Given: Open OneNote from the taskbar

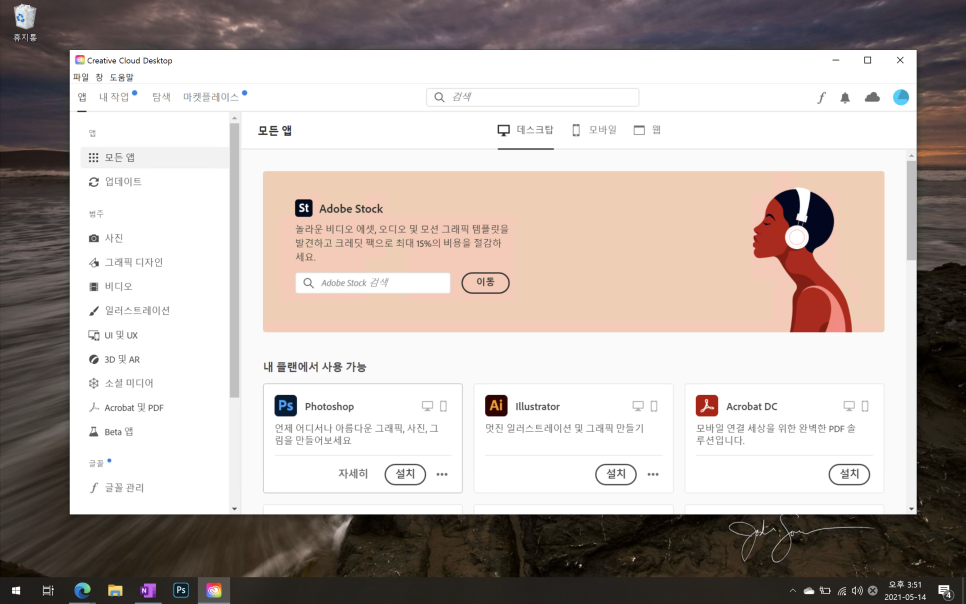Looking at the screenshot, I should 148,590.
